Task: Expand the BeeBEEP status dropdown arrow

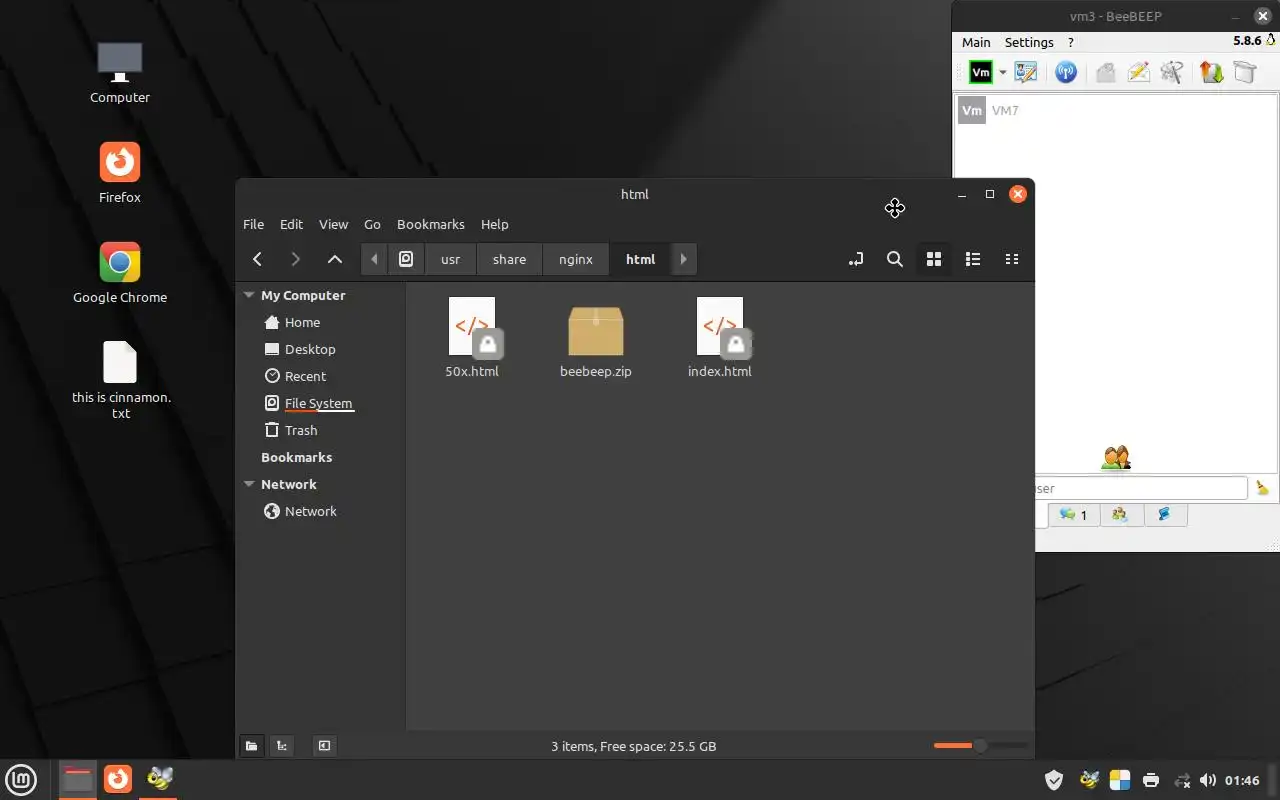Action: 1002,72
